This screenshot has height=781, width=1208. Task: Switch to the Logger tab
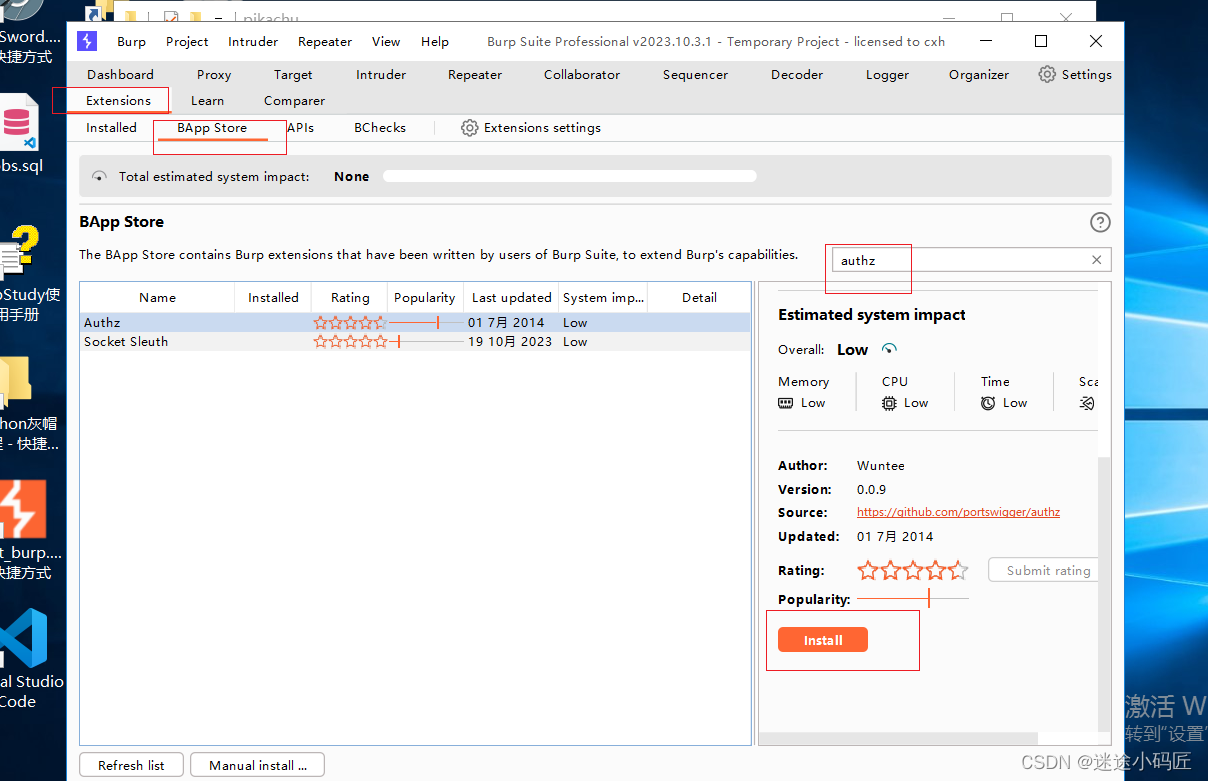point(887,74)
